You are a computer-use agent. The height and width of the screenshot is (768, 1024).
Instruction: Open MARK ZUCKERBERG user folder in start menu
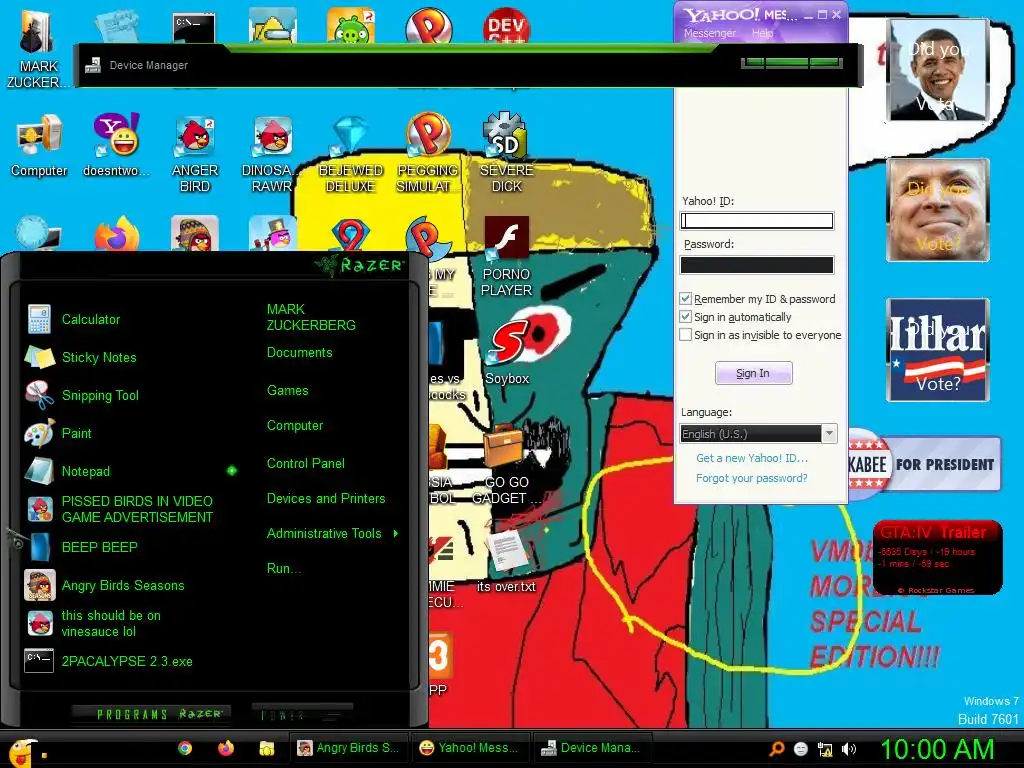311,317
